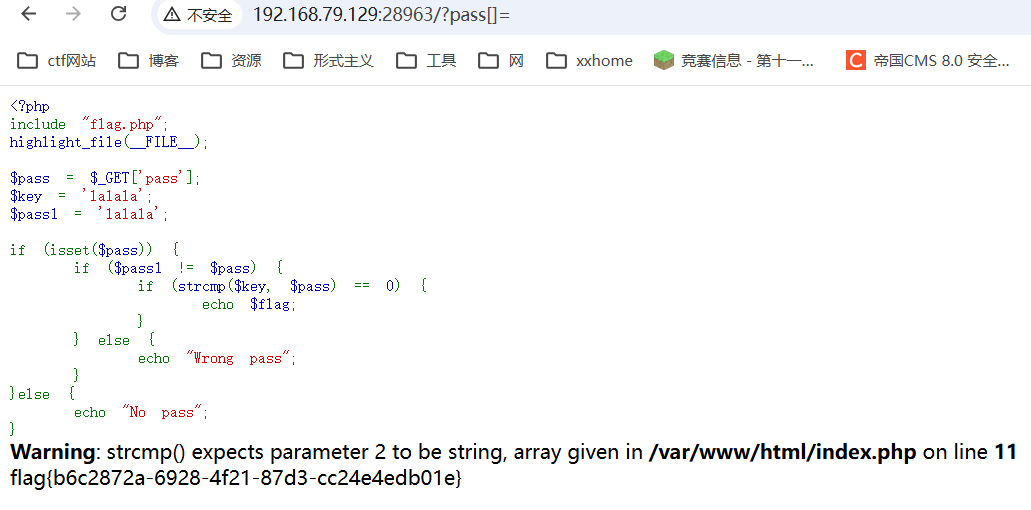Open the 网 bookmark folder
1031x510 pixels.
point(501,61)
